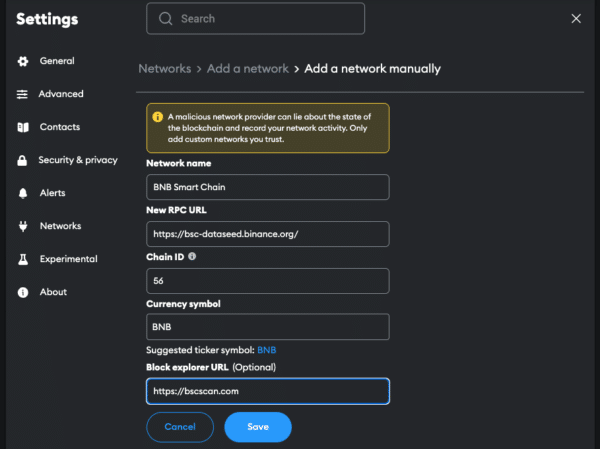This screenshot has height=449, width=600.
Task: Return to Add a network breadcrumb
Action: pos(248,69)
